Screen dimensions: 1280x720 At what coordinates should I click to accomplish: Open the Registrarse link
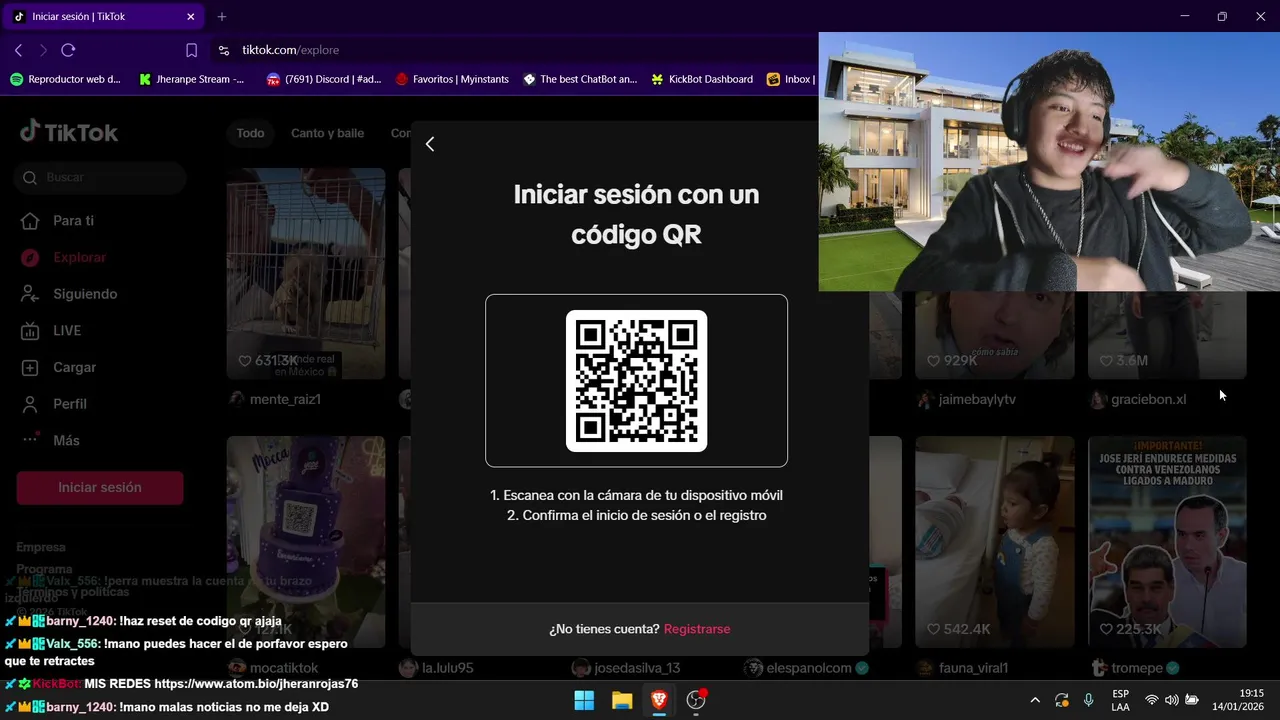[697, 629]
